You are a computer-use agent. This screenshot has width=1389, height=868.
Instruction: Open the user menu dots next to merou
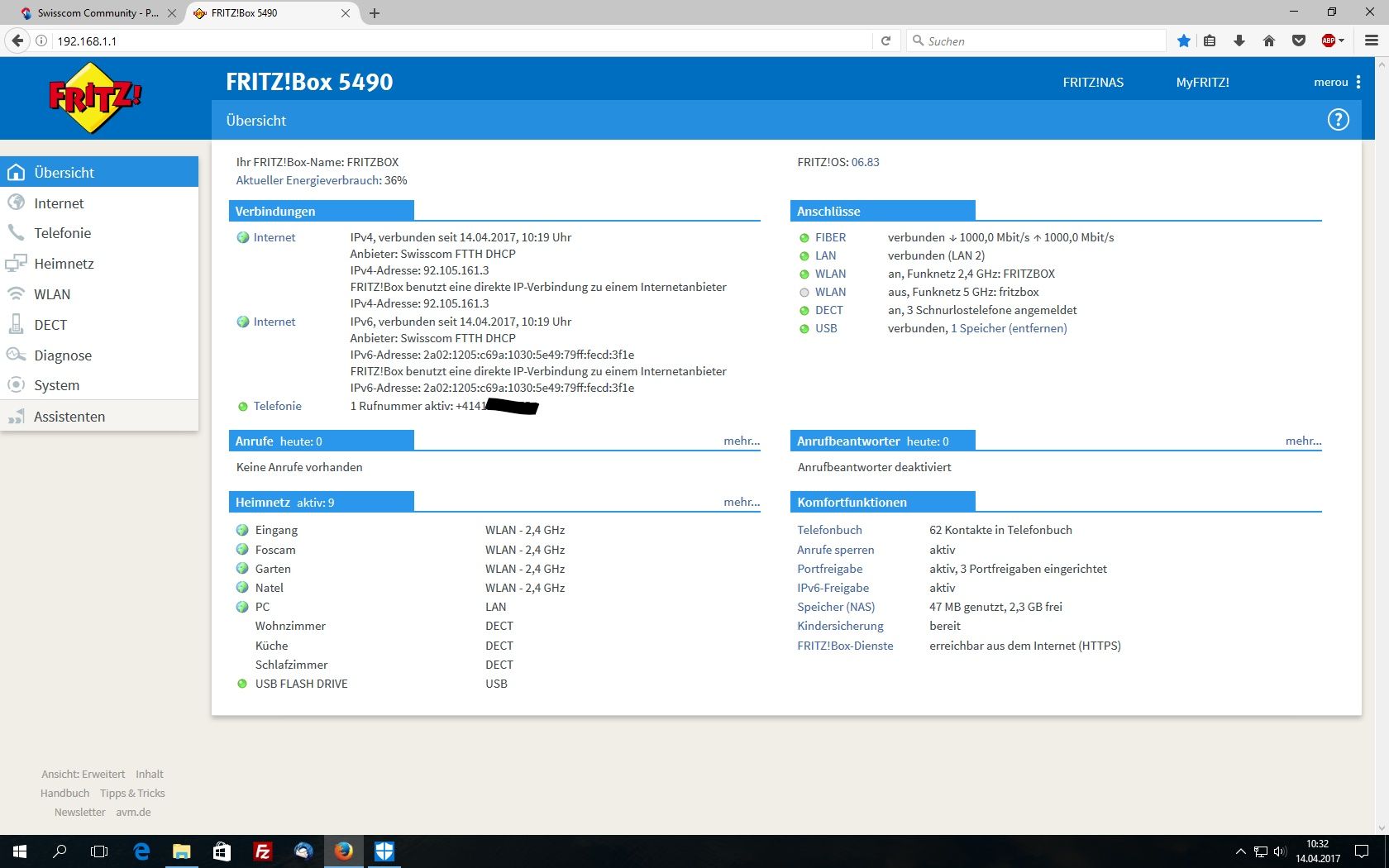coord(1358,82)
